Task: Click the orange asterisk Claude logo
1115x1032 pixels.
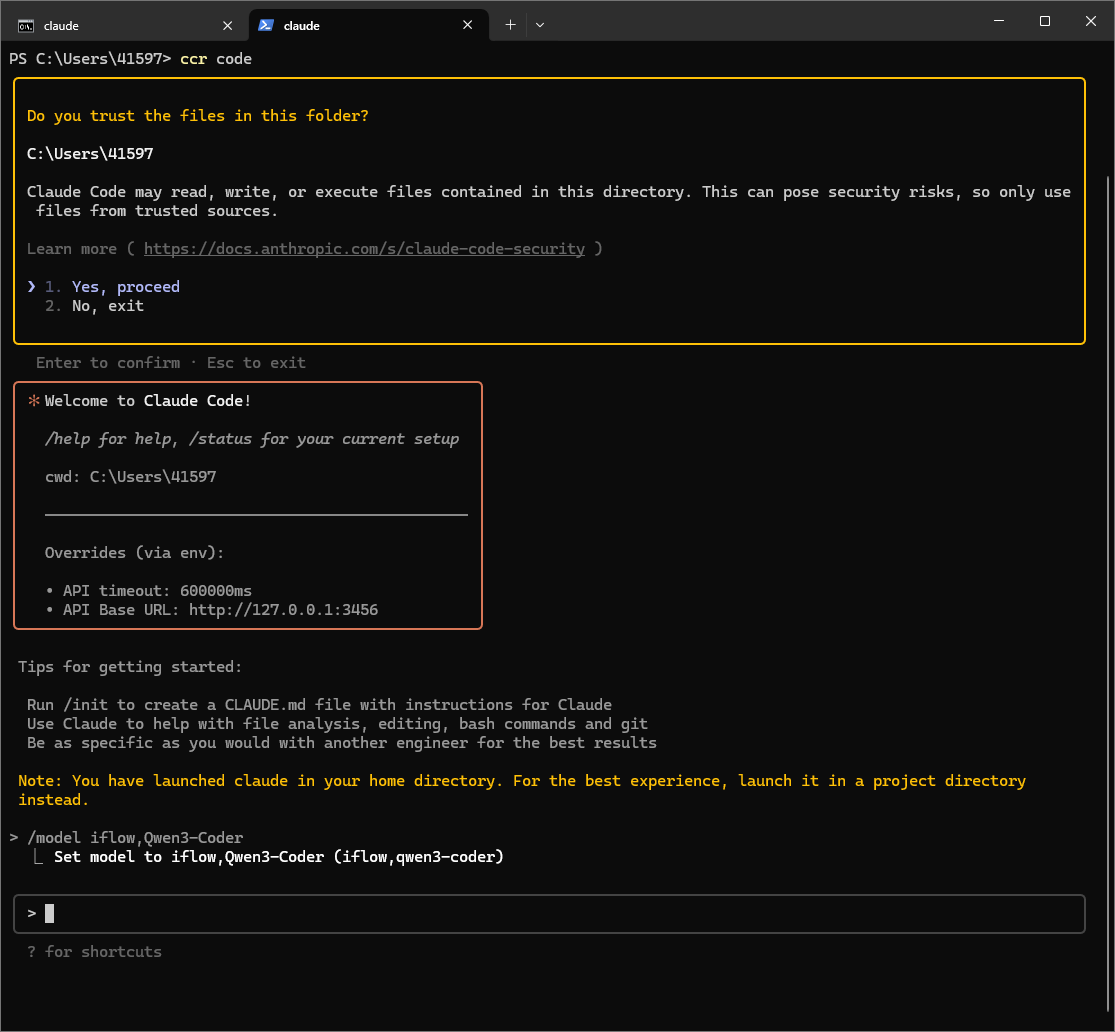Action: pos(33,401)
